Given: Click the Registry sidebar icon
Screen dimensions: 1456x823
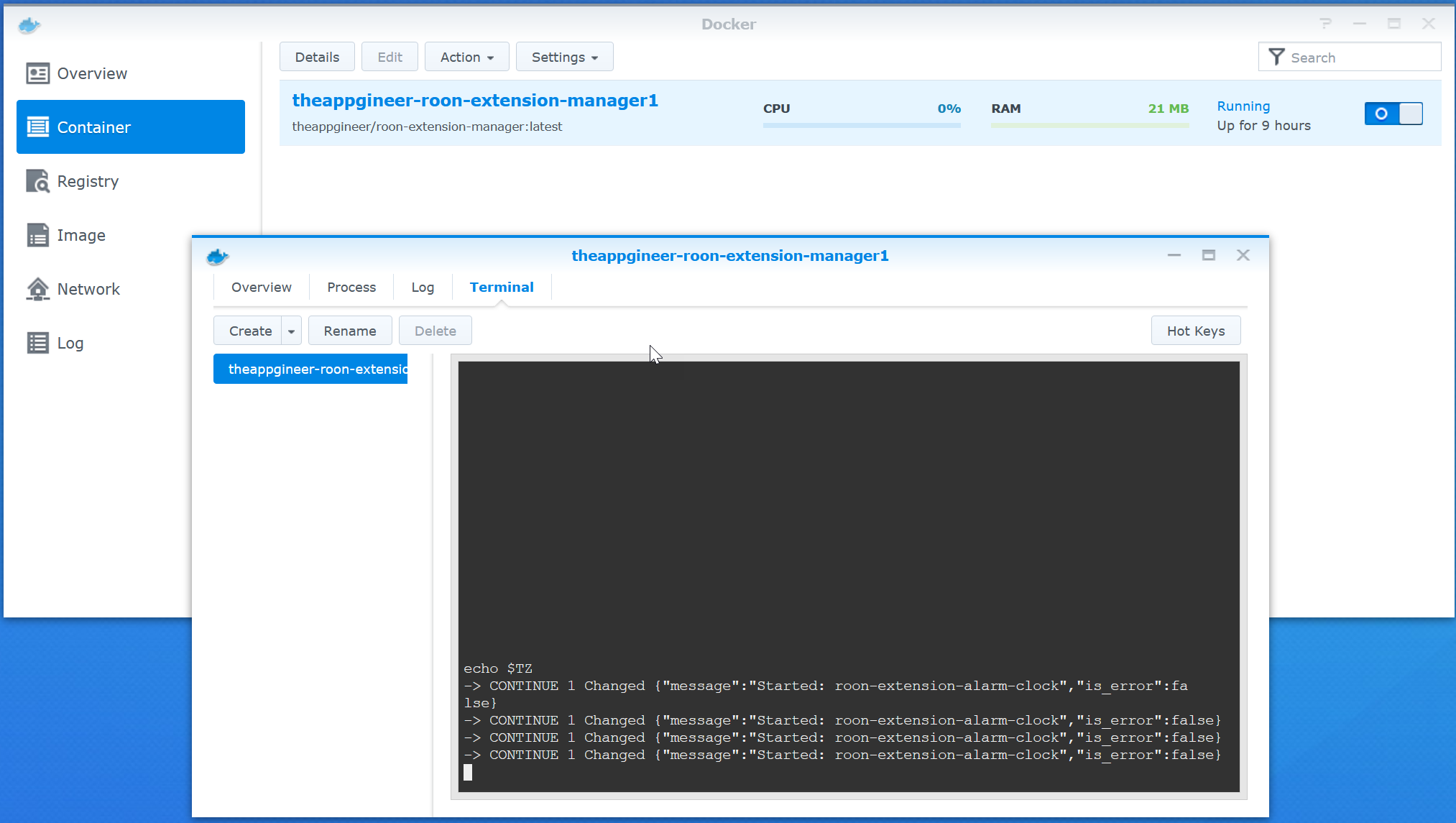Looking at the screenshot, I should [37, 181].
